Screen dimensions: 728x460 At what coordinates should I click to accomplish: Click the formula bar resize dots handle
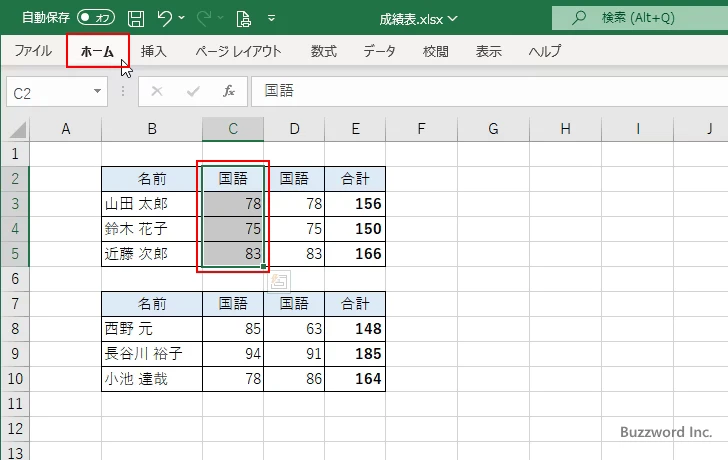click(x=123, y=91)
